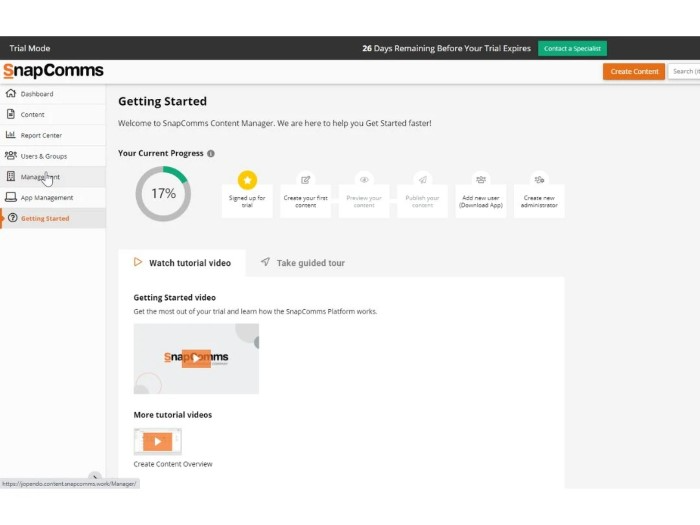This screenshot has width=700, height=525.
Task: Collapse the sidebar using the bottom arrow
Action: (94, 477)
